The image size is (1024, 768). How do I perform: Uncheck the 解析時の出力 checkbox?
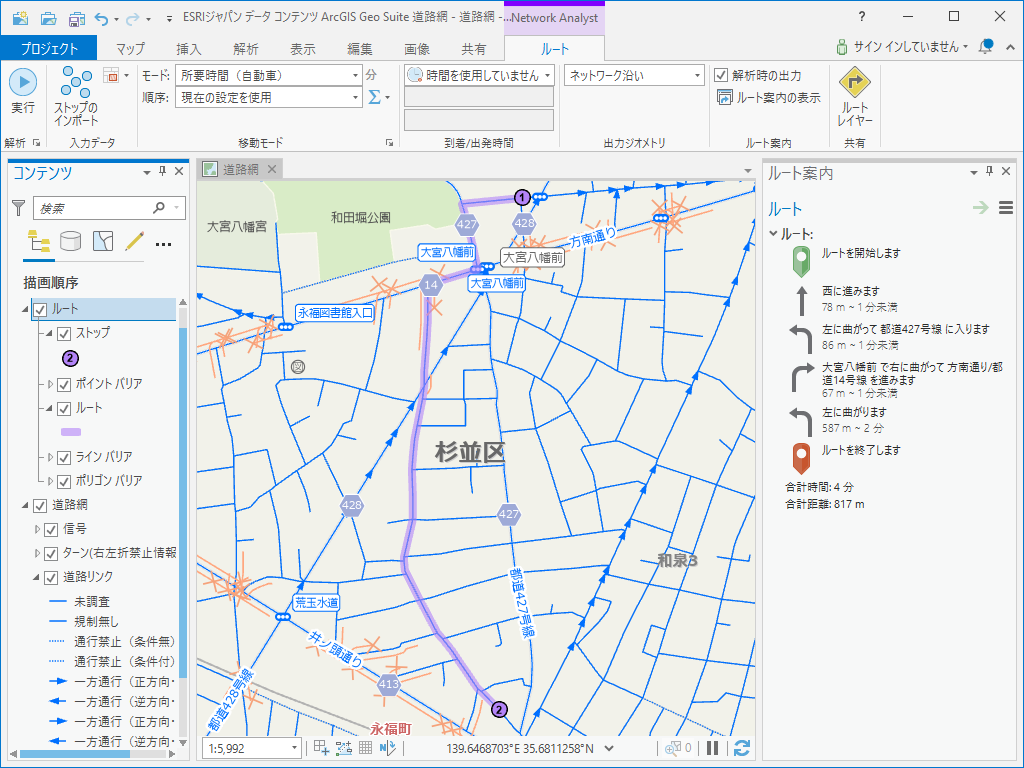click(x=721, y=75)
